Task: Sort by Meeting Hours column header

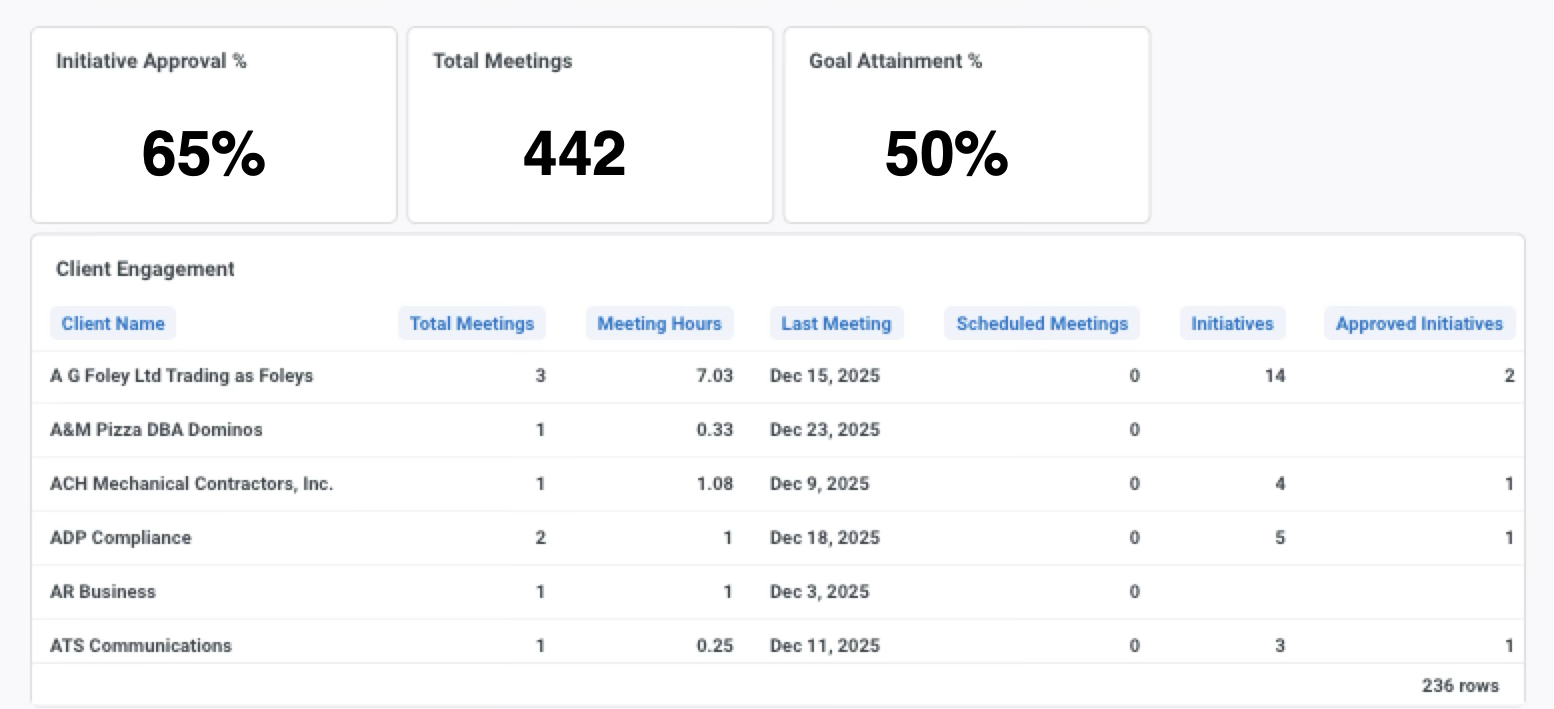Action: [x=659, y=323]
